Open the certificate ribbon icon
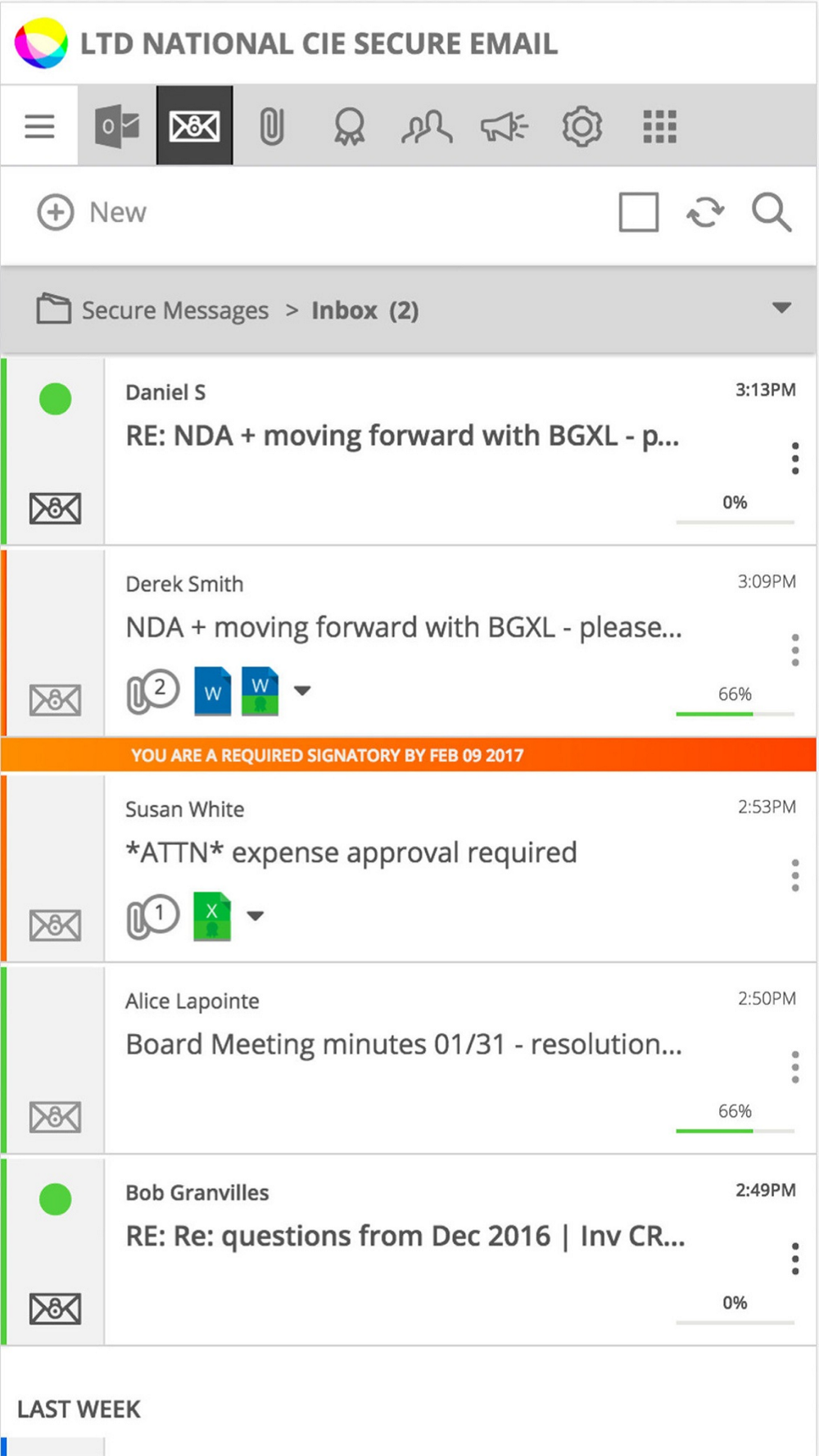Image resolution: width=819 pixels, height=1456 pixels. tap(350, 127)
